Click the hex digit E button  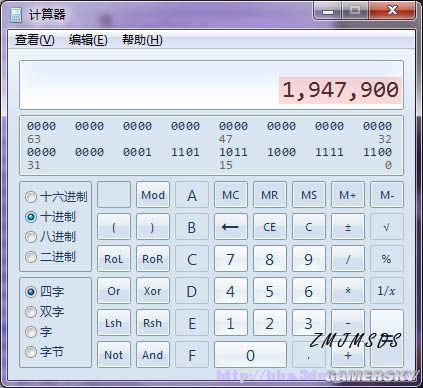click(192, 323)
